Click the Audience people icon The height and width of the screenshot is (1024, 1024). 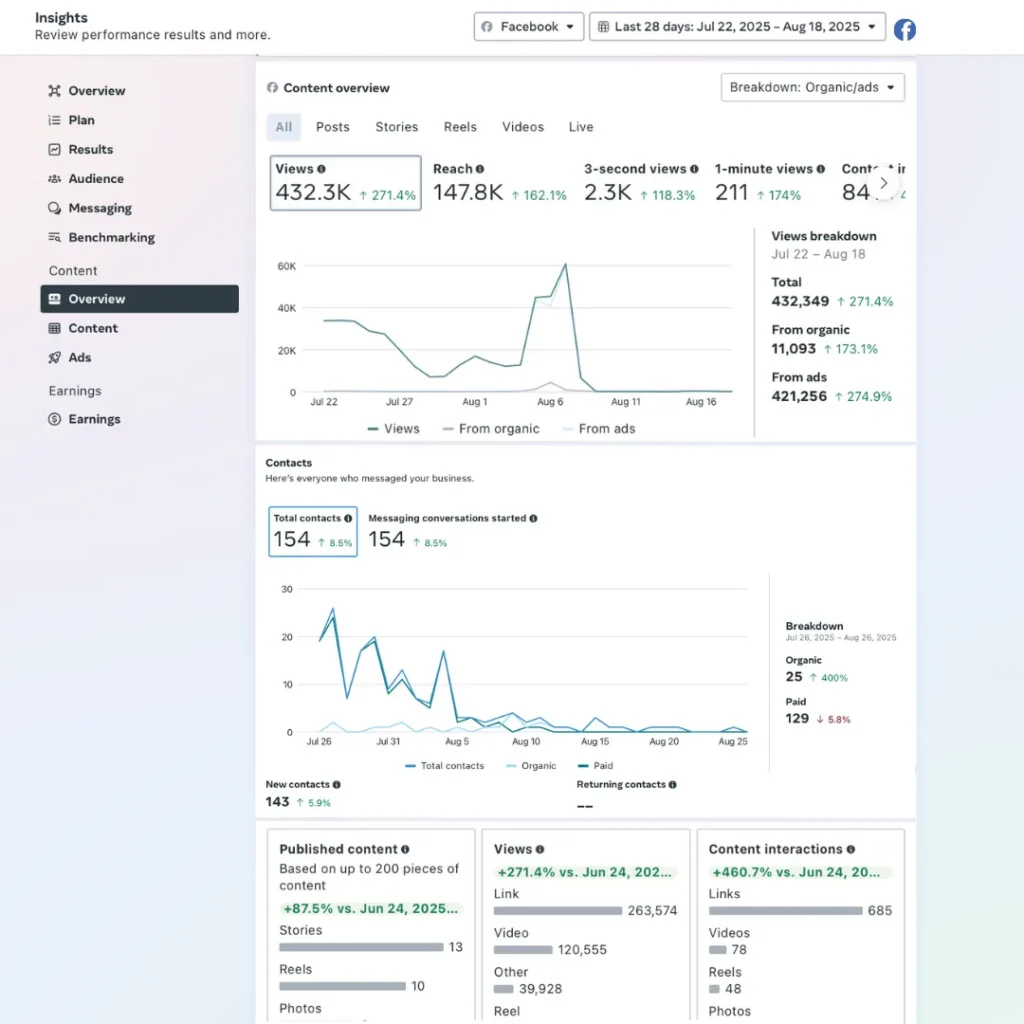[54, 179]
